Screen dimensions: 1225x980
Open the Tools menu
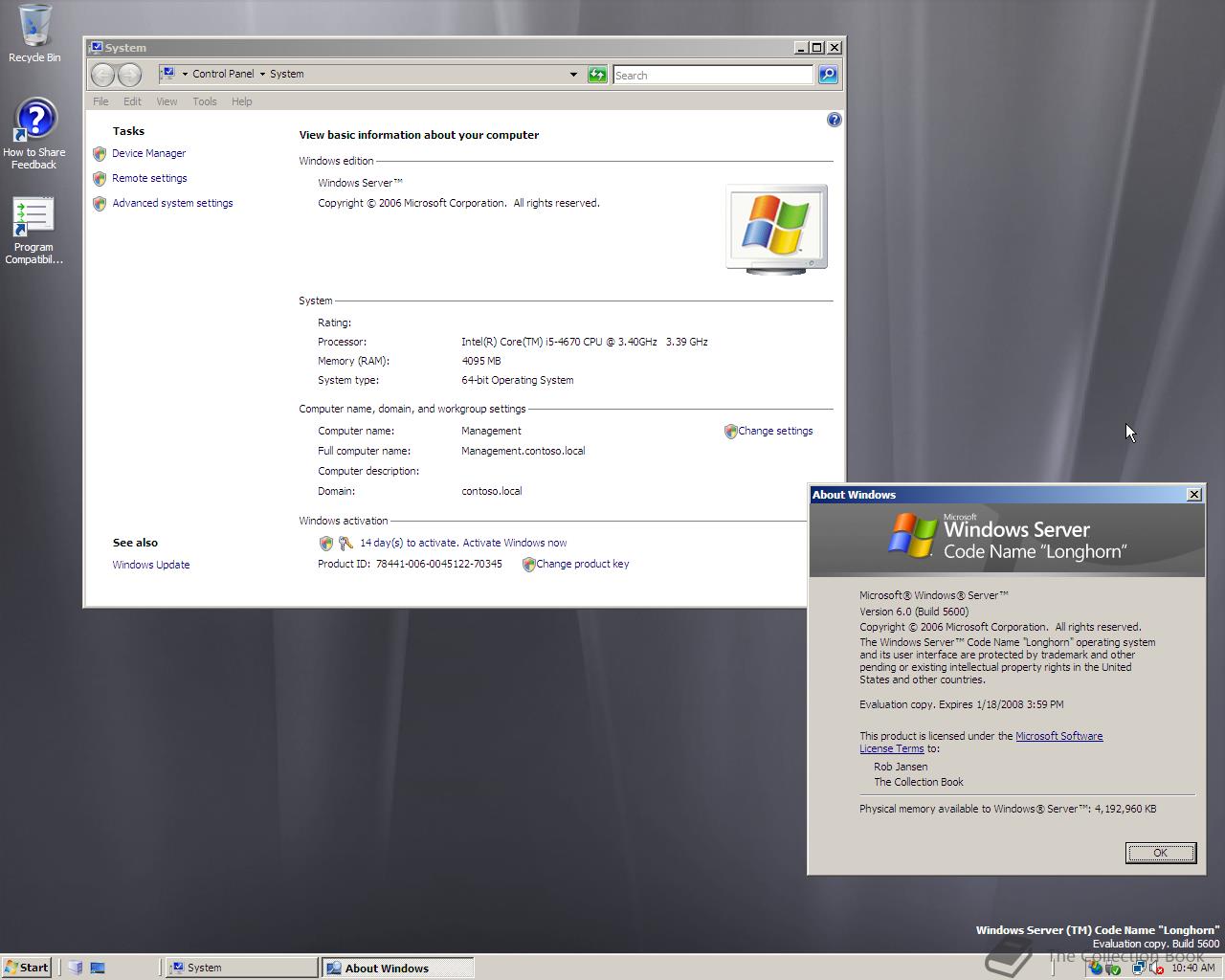pyautogui.click(x=205, y=101)
